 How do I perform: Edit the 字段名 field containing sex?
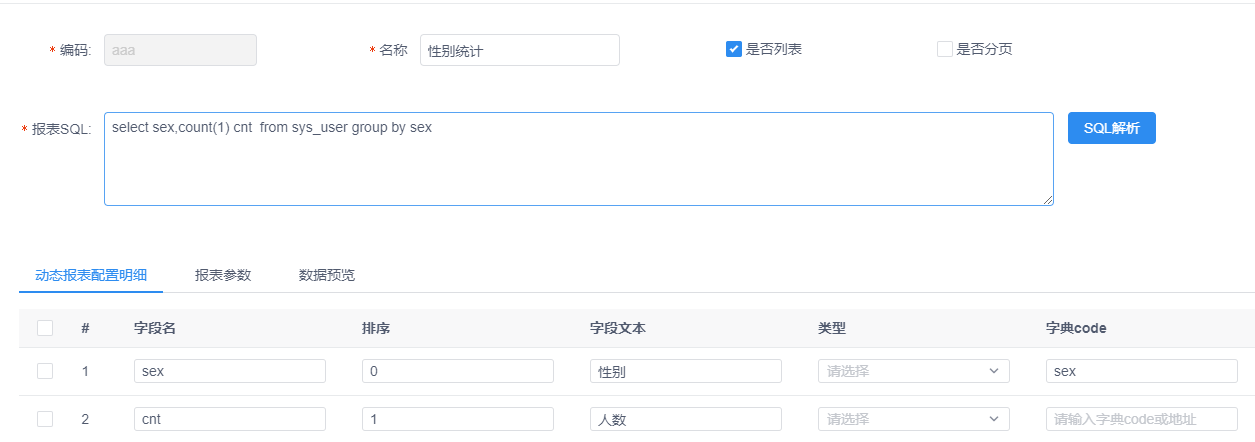230,371
